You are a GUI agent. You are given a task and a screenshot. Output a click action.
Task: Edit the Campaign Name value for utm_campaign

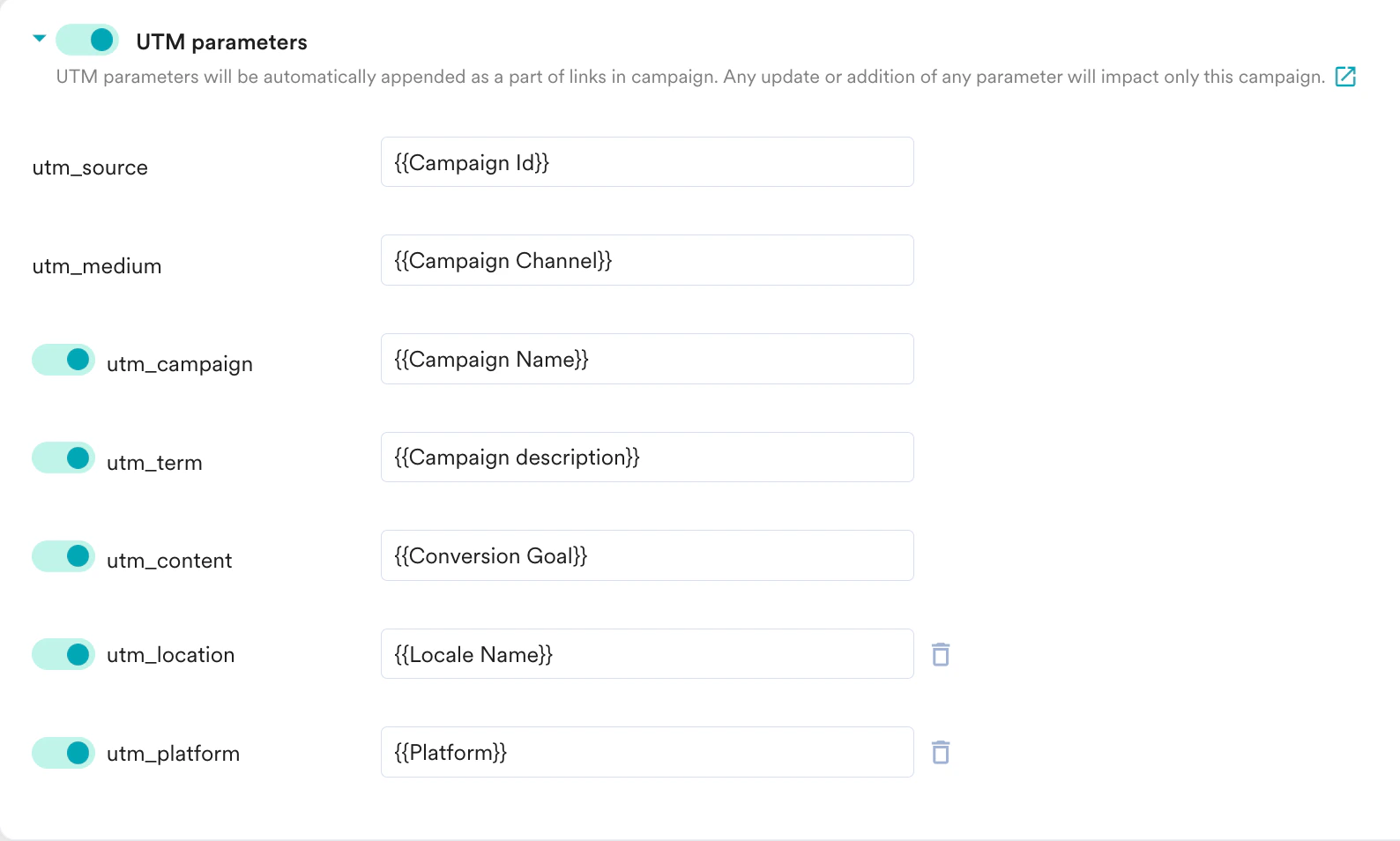647,359
